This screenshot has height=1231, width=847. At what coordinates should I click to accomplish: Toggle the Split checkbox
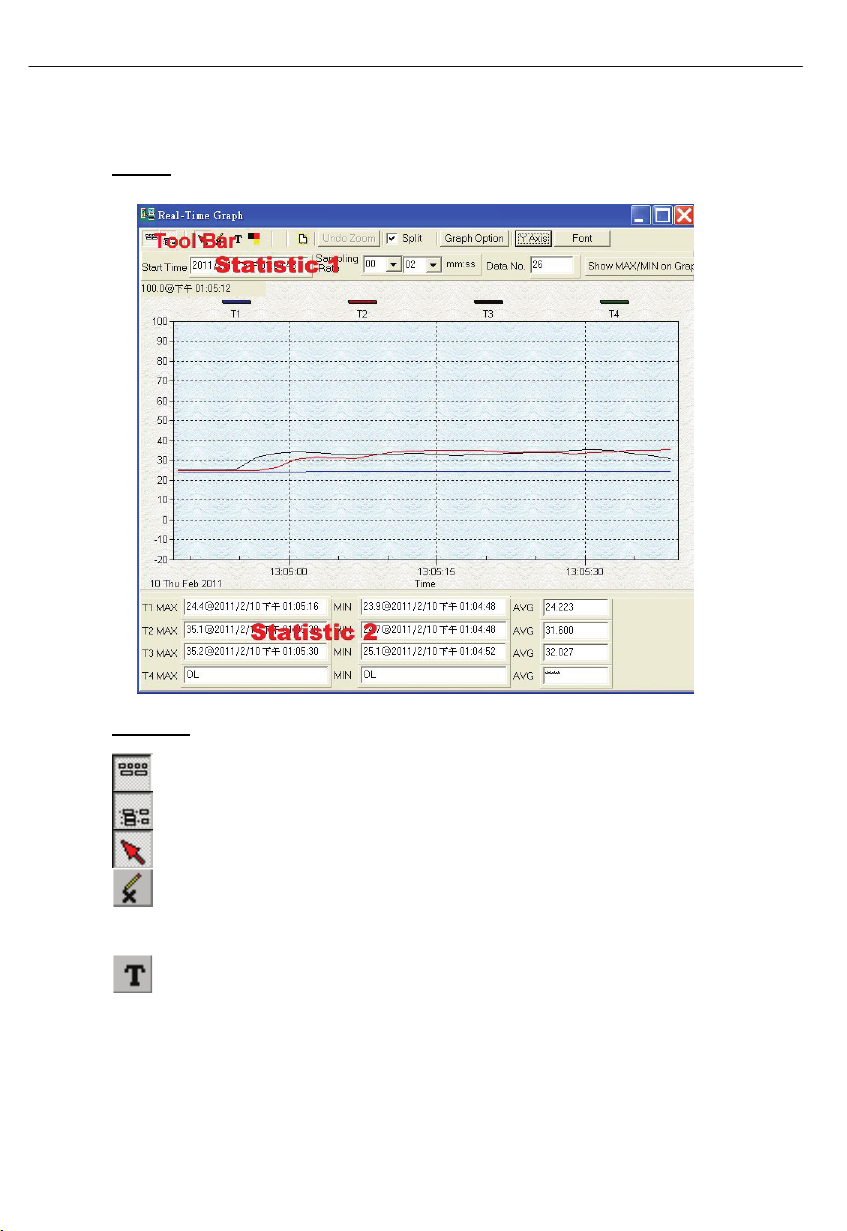(392, 239)
